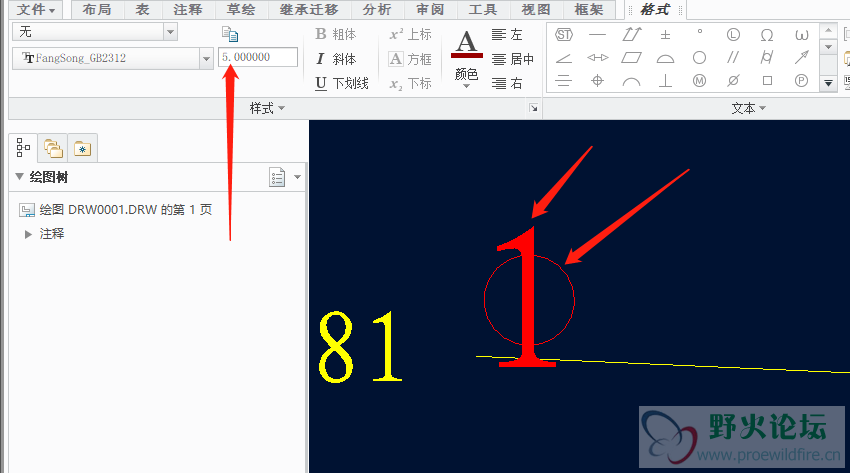850x473 pixels.
Task: Insert the circled P symbol
Action: [801, 81]
